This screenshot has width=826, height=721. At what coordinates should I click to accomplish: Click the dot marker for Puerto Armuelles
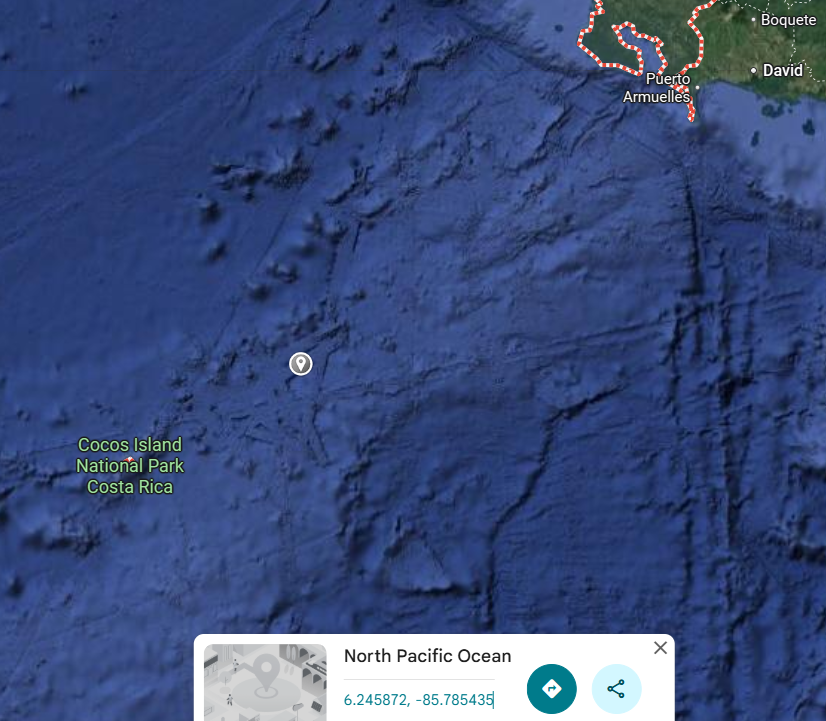click(697, 87)
